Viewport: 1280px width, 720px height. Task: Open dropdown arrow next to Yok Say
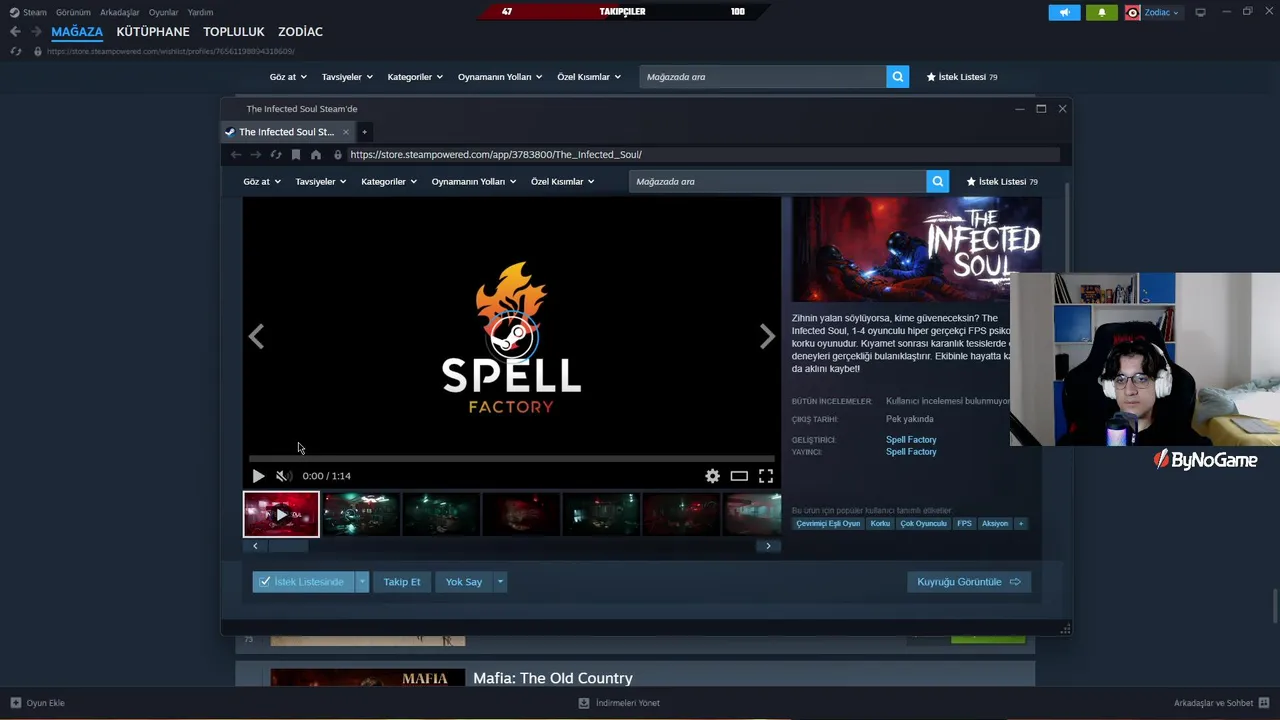pos(500,582)
